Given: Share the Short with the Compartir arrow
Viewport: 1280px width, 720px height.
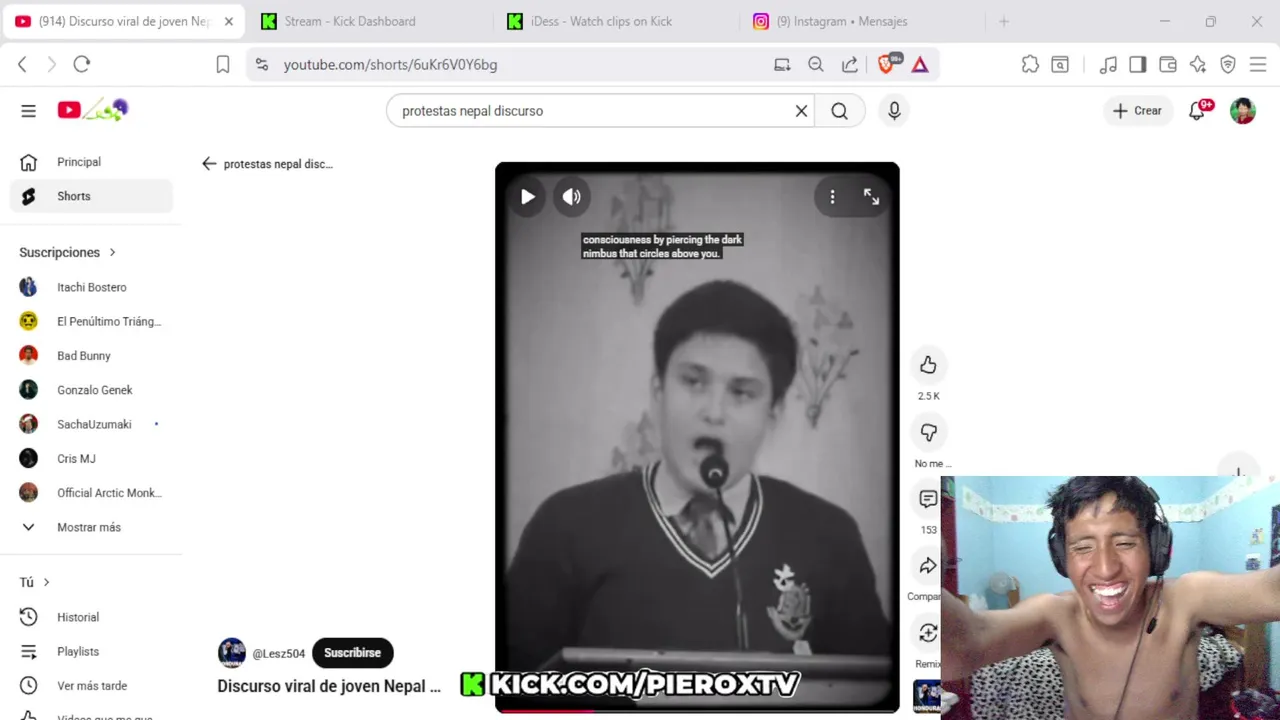Looking at the screenshot, I should click(928, 566).
